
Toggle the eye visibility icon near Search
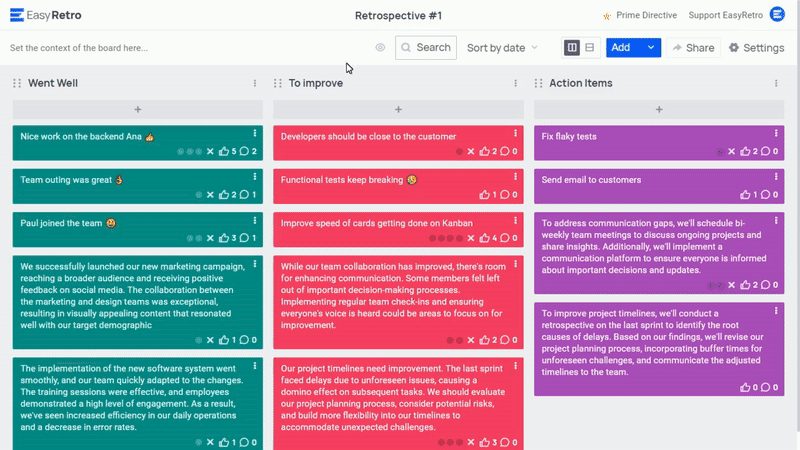click(x=380, y=48)
